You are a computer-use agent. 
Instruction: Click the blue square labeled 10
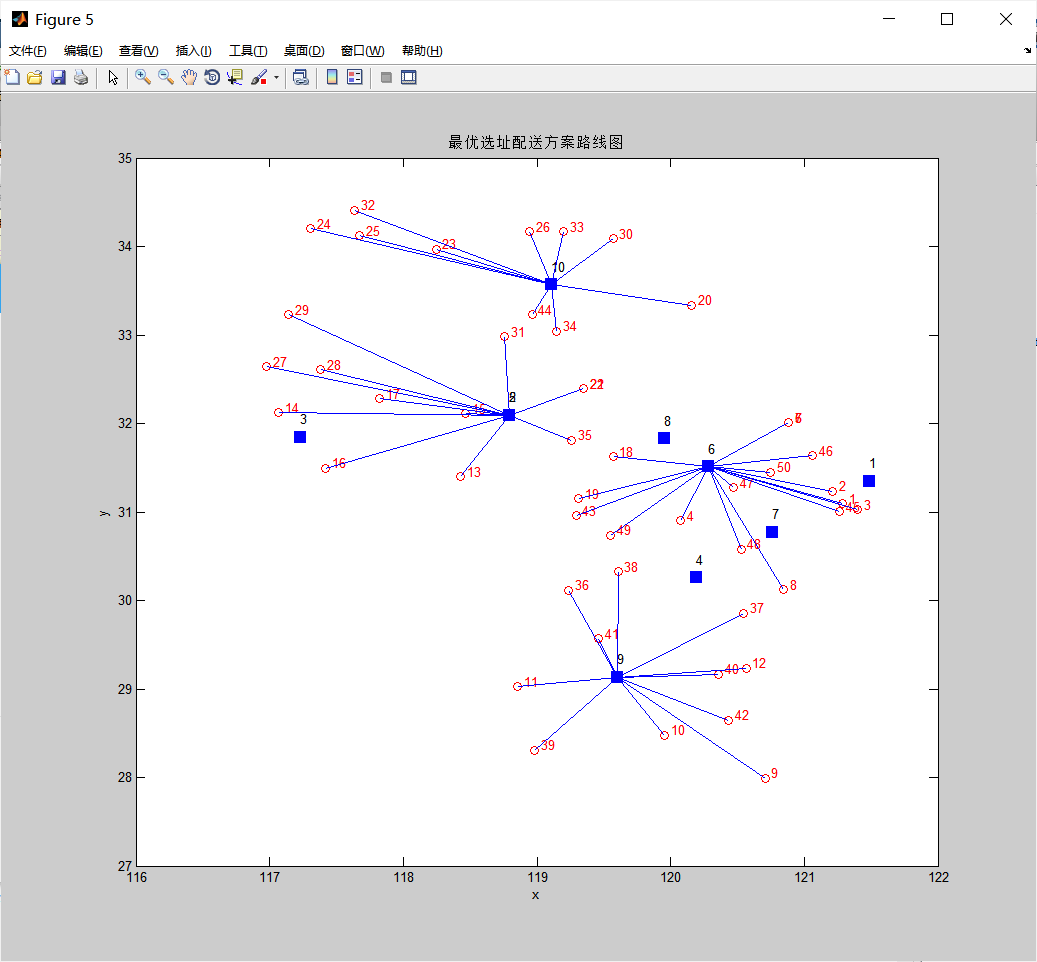551,284
